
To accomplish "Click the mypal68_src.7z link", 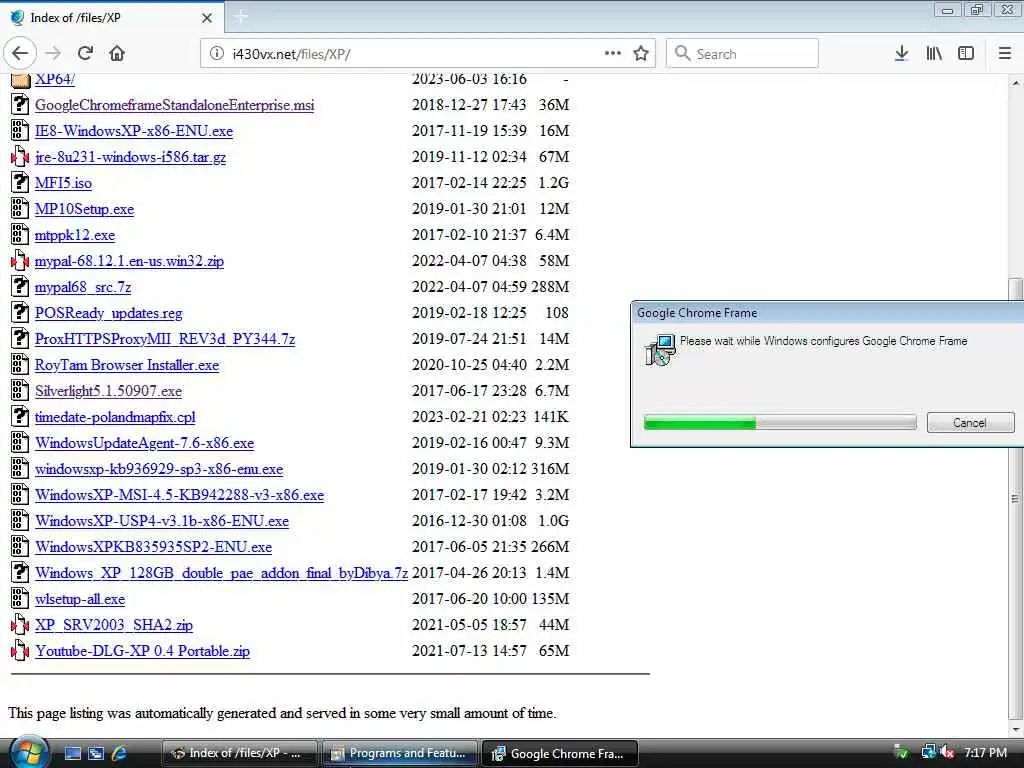I will pyautogui.click(x=83, y=287).
